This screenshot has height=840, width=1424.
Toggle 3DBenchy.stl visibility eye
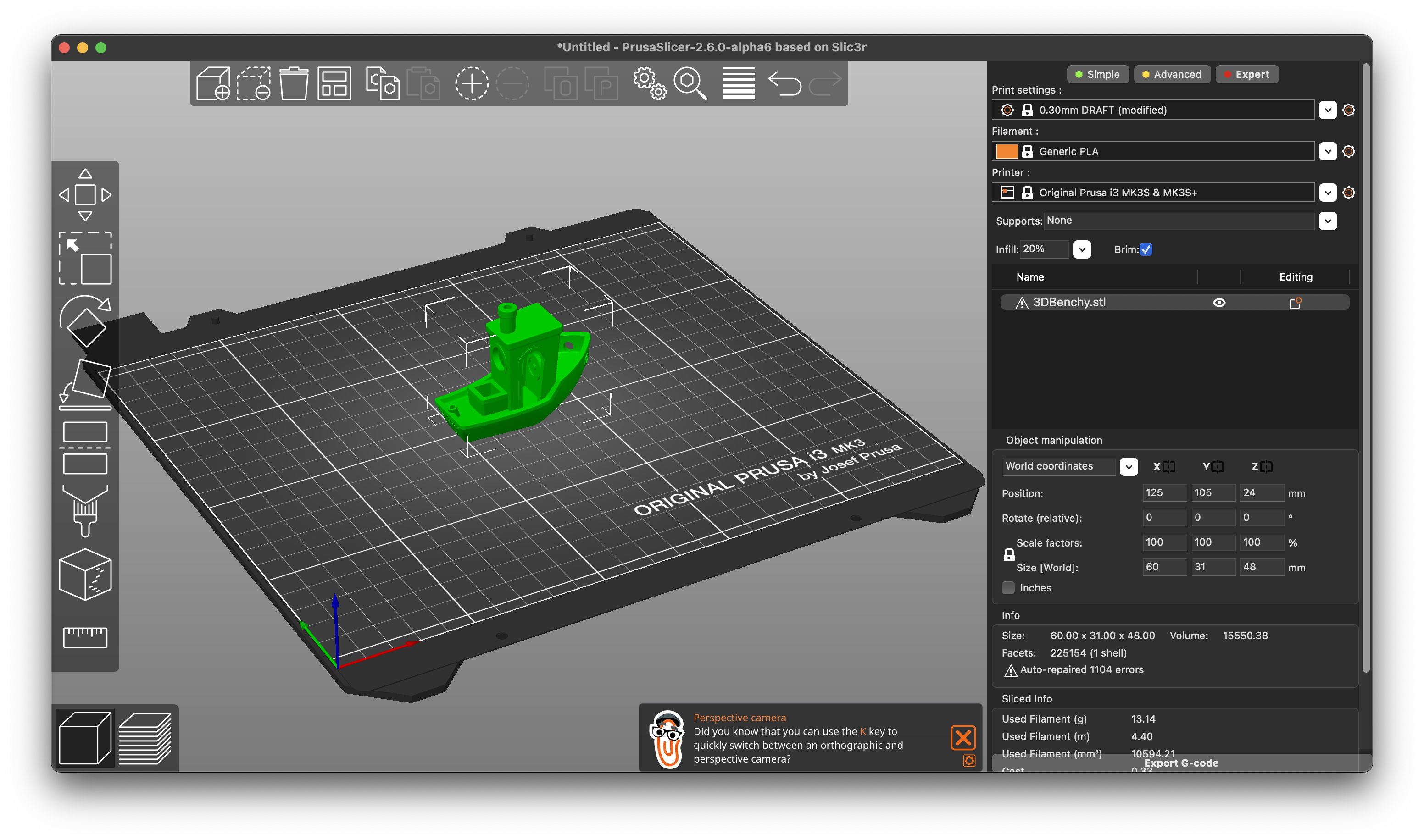1219,303
